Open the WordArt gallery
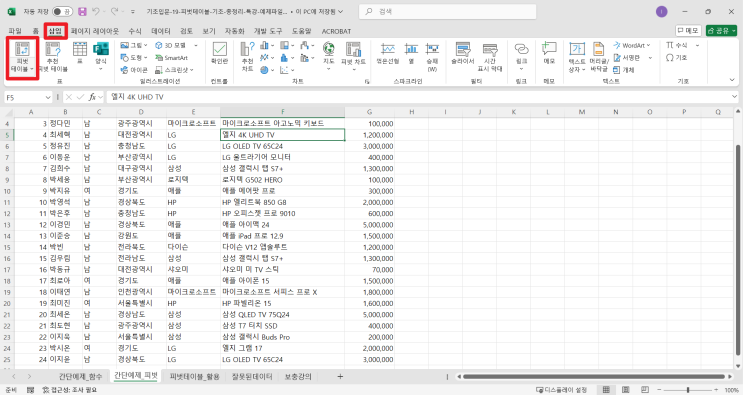743x395 pixels. [x=632, y=45]
